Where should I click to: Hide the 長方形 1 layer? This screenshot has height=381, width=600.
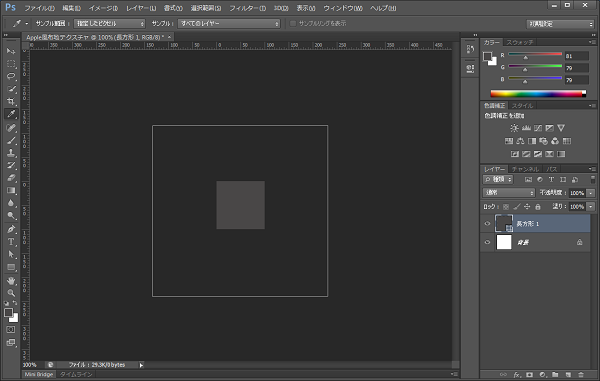click(x=487, y=224)
